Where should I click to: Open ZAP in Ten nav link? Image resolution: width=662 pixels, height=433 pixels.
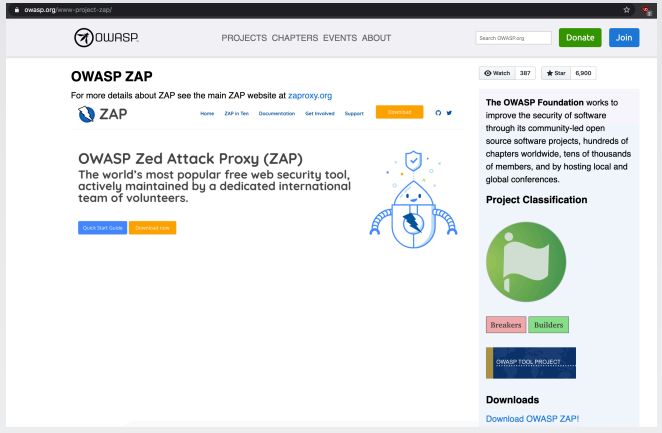pos(236,113)
